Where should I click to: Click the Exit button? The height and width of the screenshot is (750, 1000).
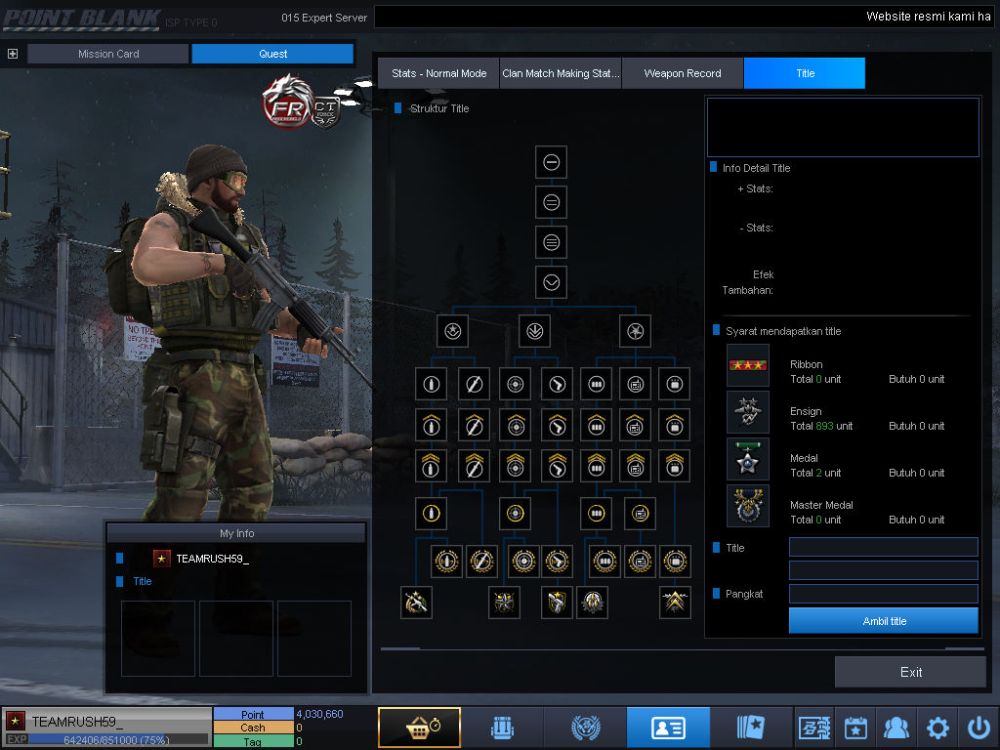pyautogui.click(x=911, y=672)
